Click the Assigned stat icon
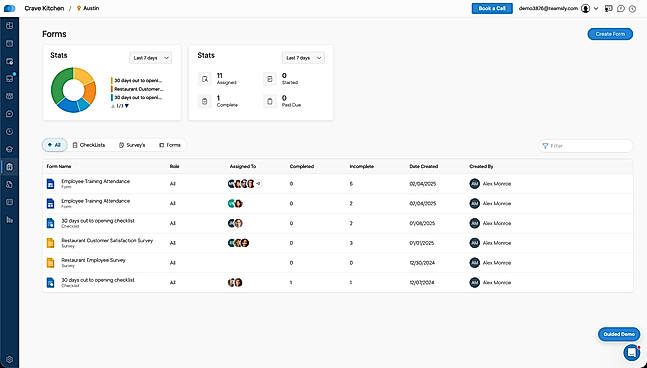This screenshot has width=647, height=368. tap(205, 79)
